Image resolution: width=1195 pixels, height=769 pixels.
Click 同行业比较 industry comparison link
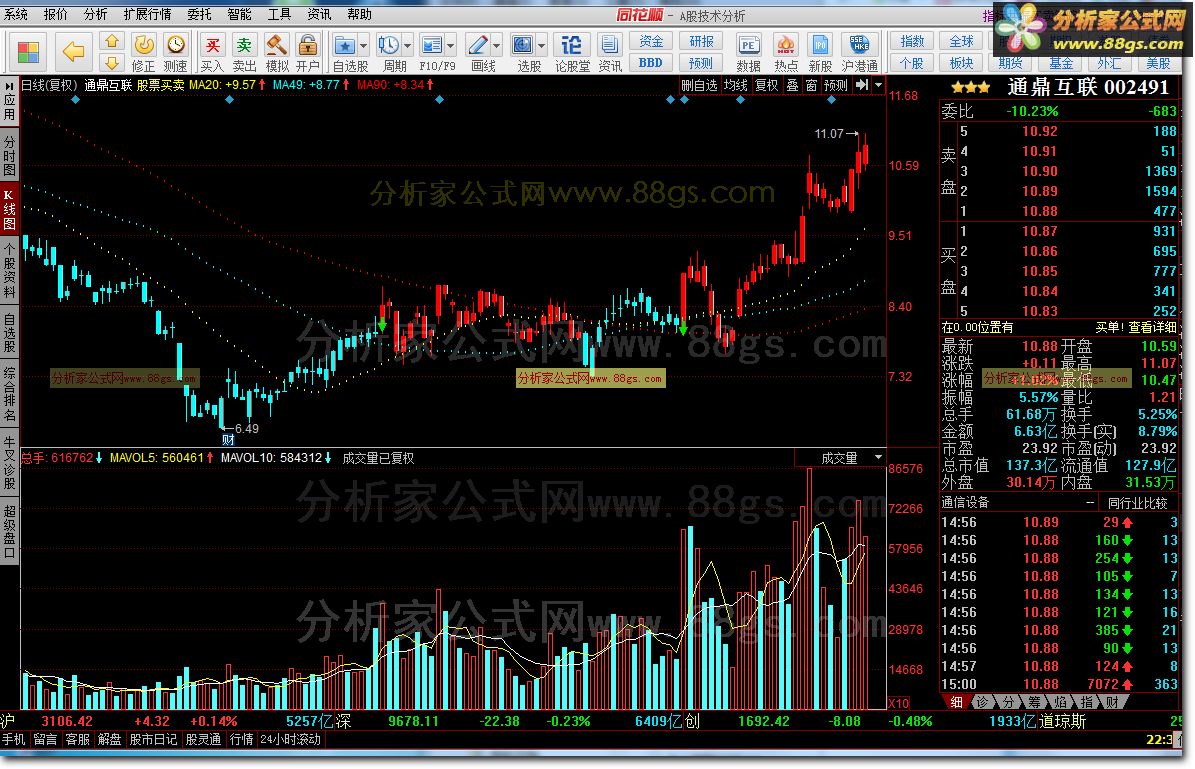pos(1137,503)
